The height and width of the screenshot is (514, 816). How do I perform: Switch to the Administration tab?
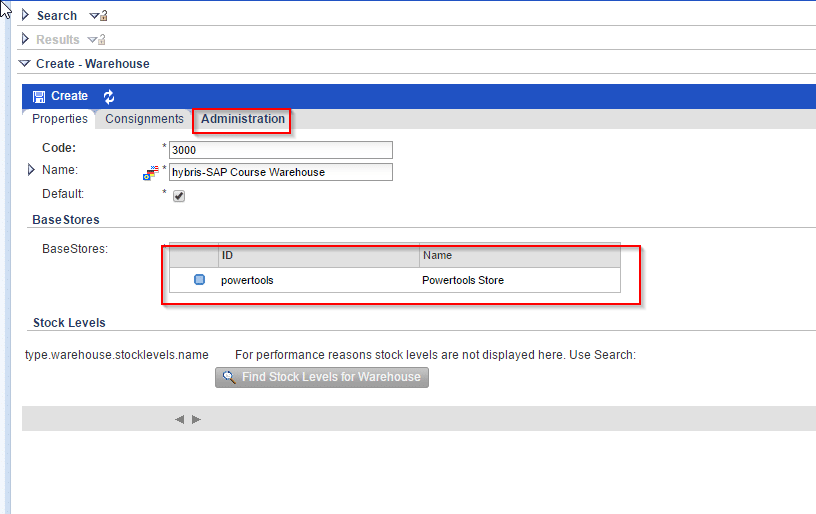coord(243,119)
